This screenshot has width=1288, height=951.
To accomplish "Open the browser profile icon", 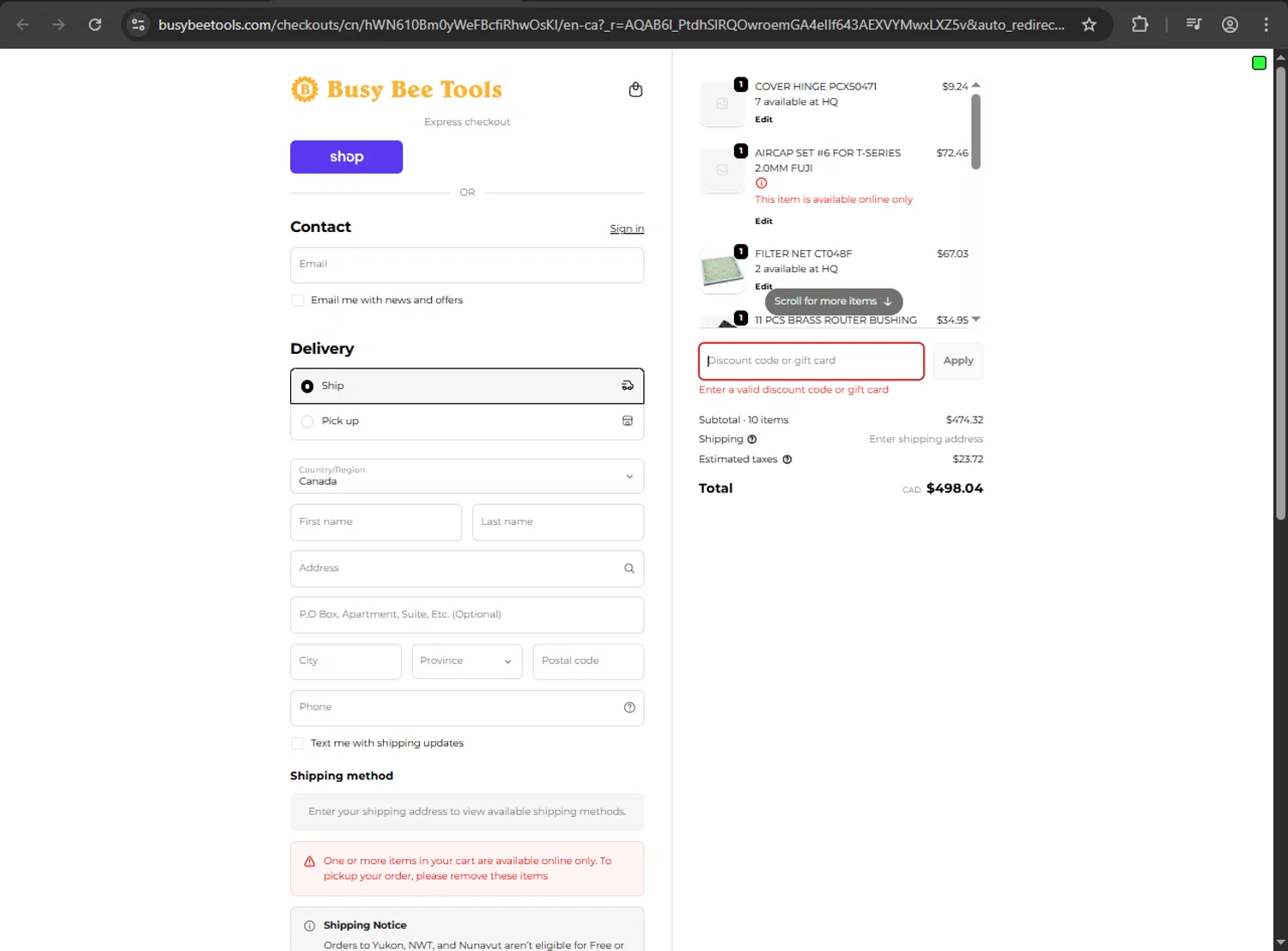I will point(1230,24).
